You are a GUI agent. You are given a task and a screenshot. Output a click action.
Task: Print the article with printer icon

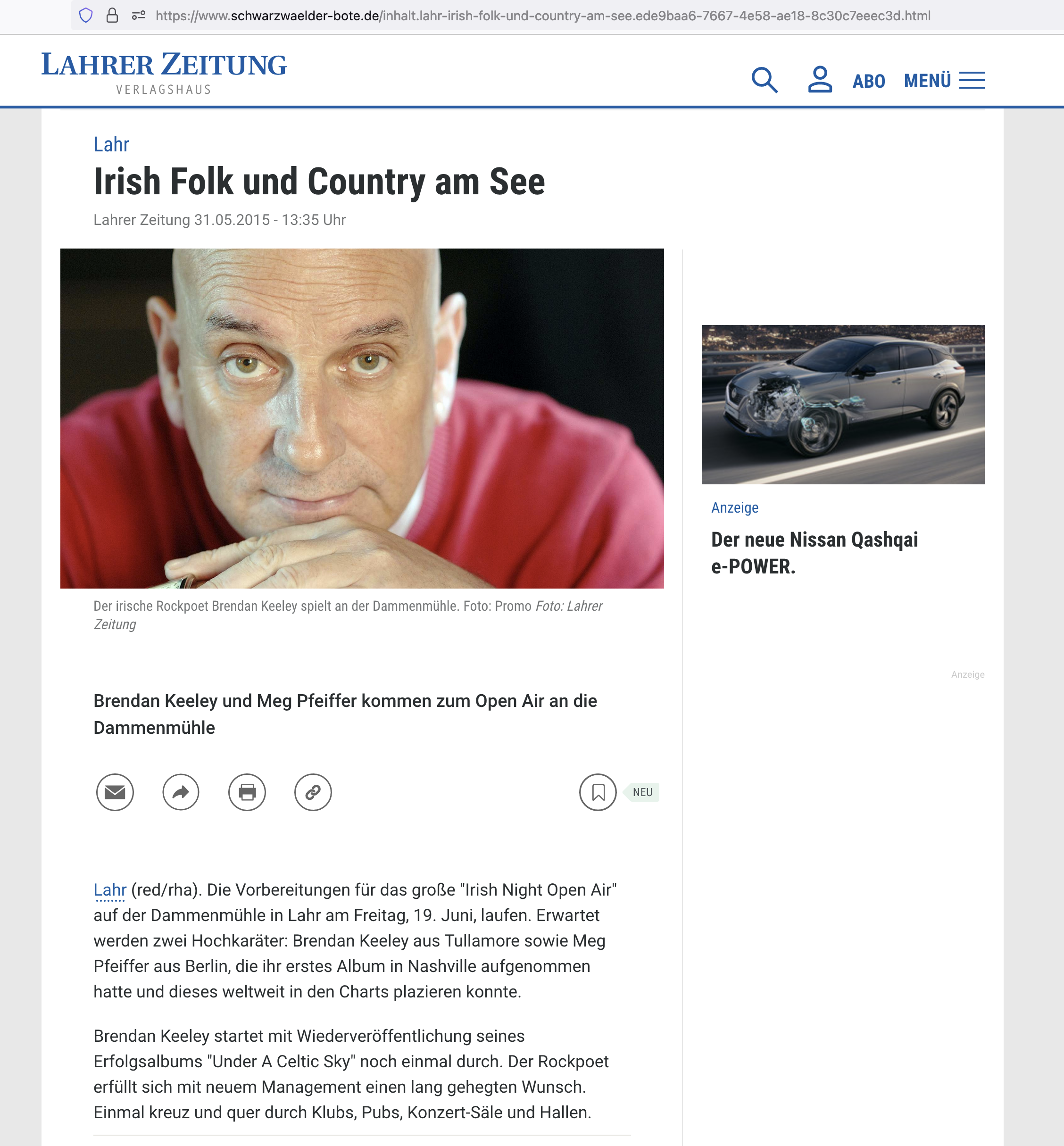(247, 792)
